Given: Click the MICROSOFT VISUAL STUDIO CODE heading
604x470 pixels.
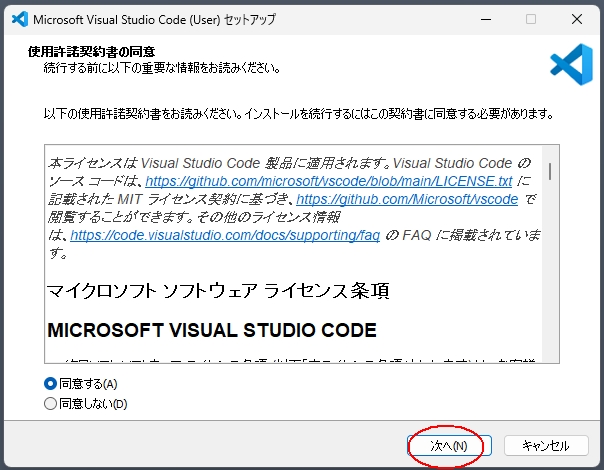Looking at the screenshot, I should click(212, 329).
